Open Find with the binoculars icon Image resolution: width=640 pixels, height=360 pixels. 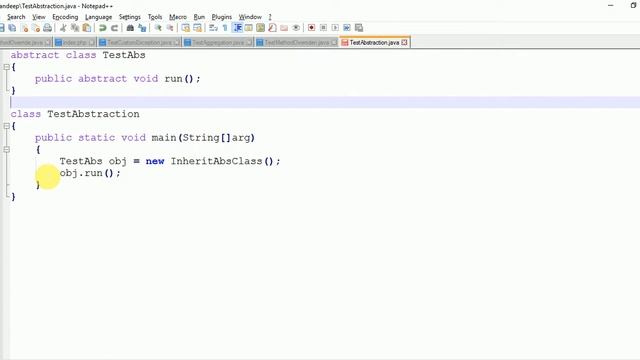click(130, 28)
